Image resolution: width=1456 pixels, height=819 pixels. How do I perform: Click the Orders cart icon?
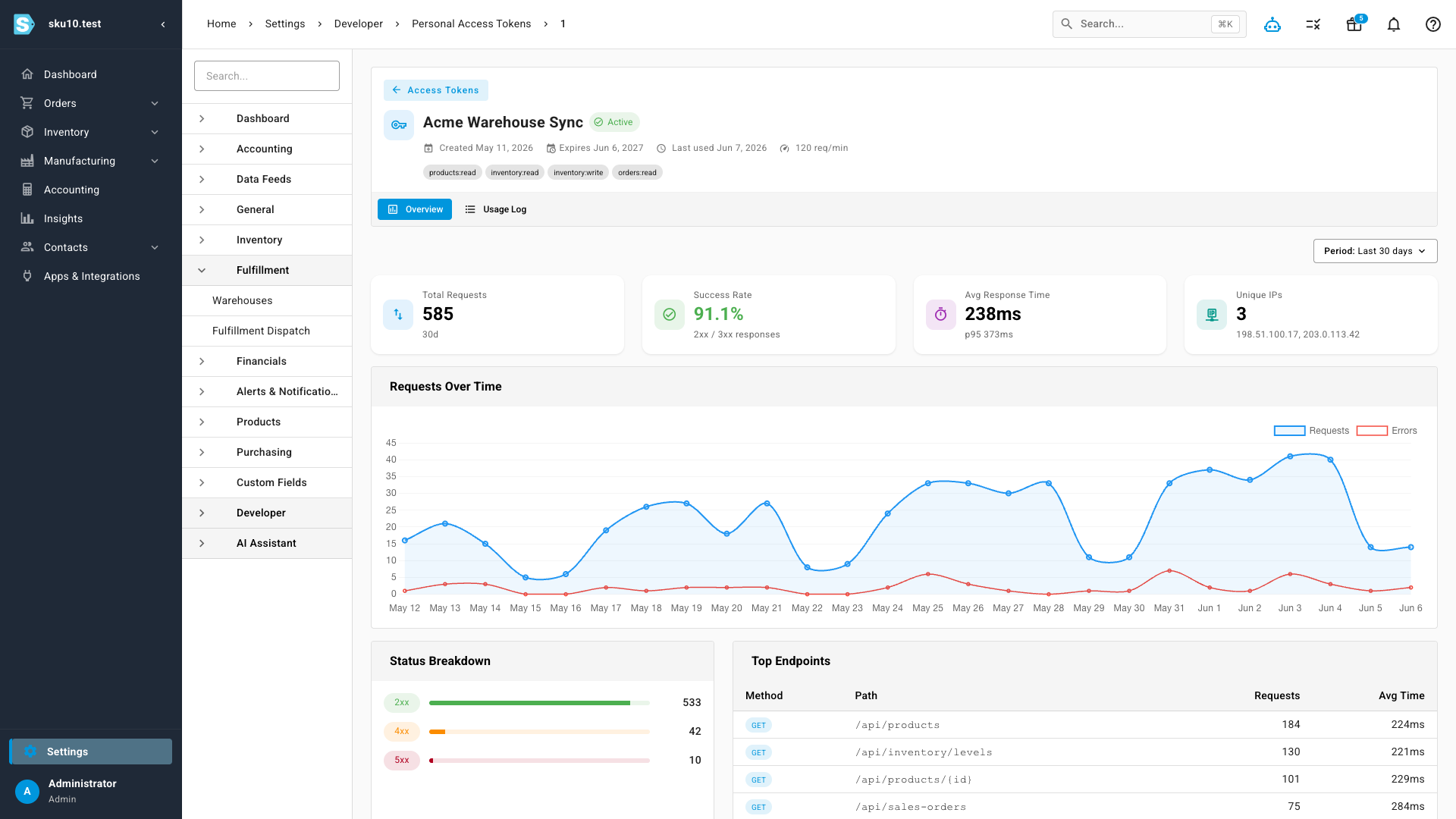(27, 103)
